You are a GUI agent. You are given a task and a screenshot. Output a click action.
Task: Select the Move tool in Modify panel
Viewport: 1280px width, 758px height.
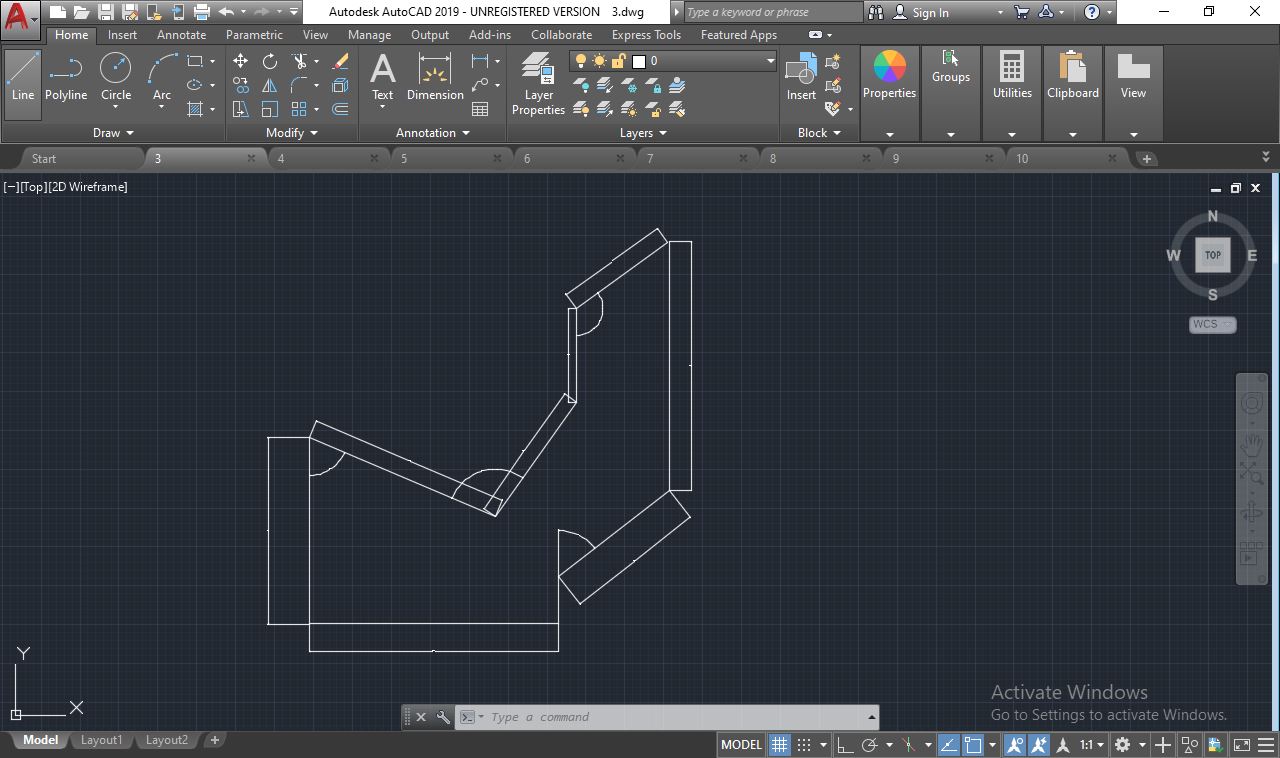click(240, 61)
